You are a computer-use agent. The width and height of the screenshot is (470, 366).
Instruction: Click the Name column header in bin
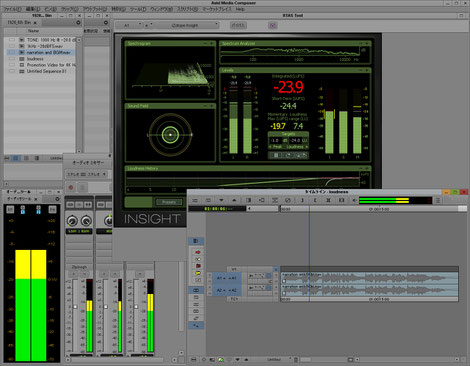(33, 31)
